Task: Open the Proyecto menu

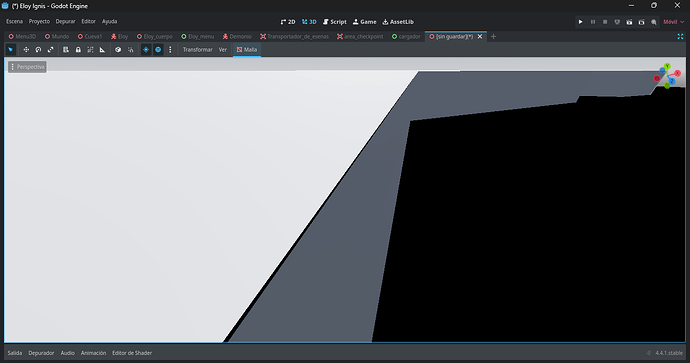Action: 39,22
